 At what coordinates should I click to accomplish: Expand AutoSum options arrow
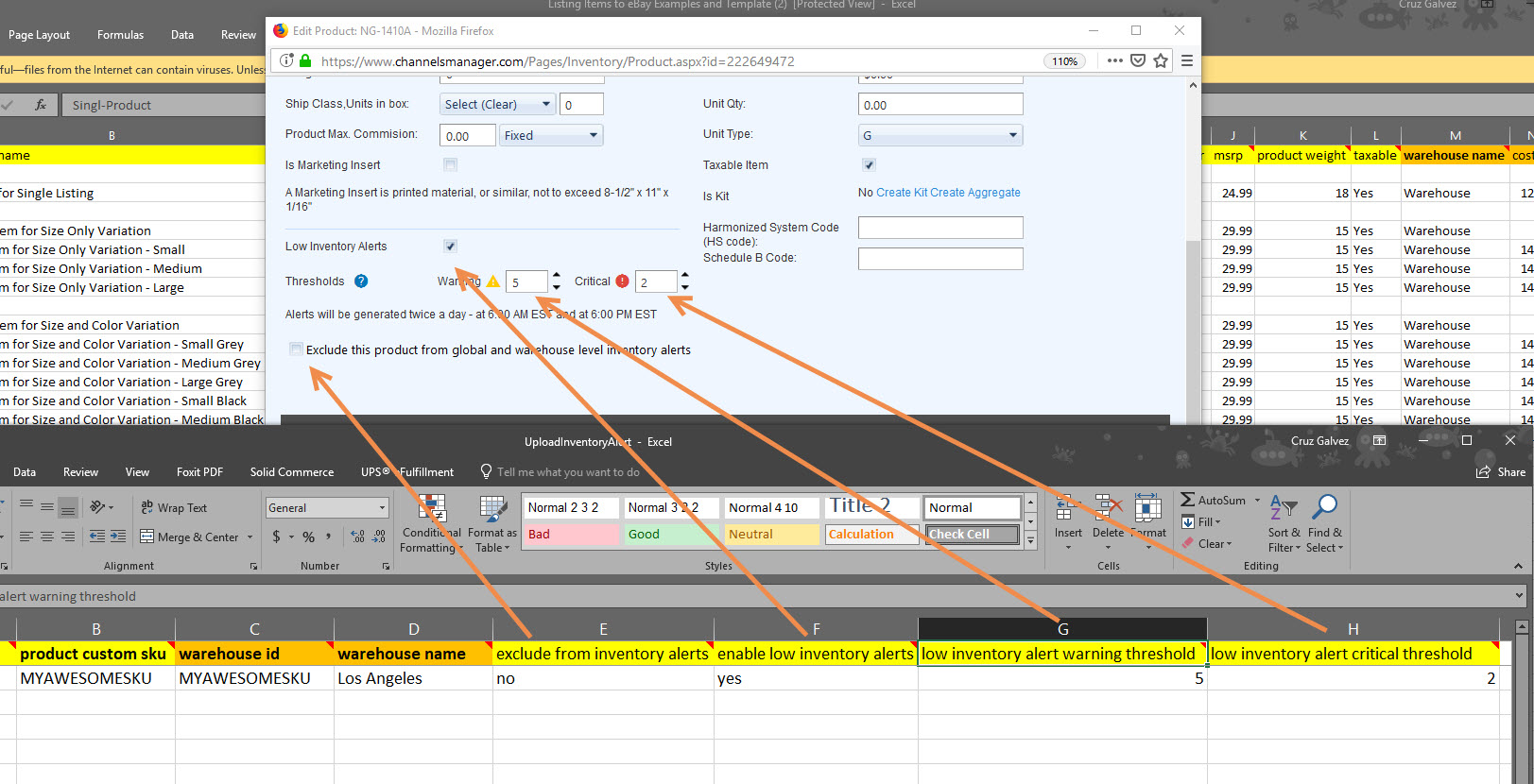click(x=1257, y=500)
